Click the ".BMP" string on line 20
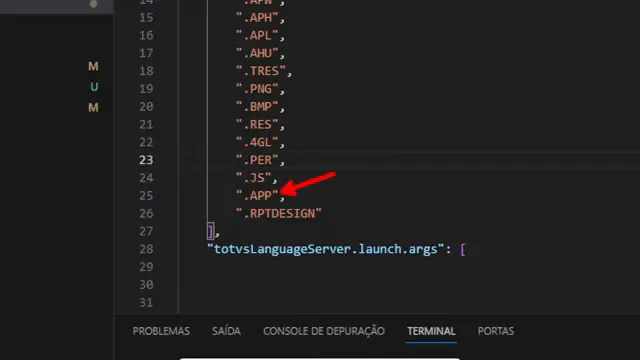 coord(257,107)
